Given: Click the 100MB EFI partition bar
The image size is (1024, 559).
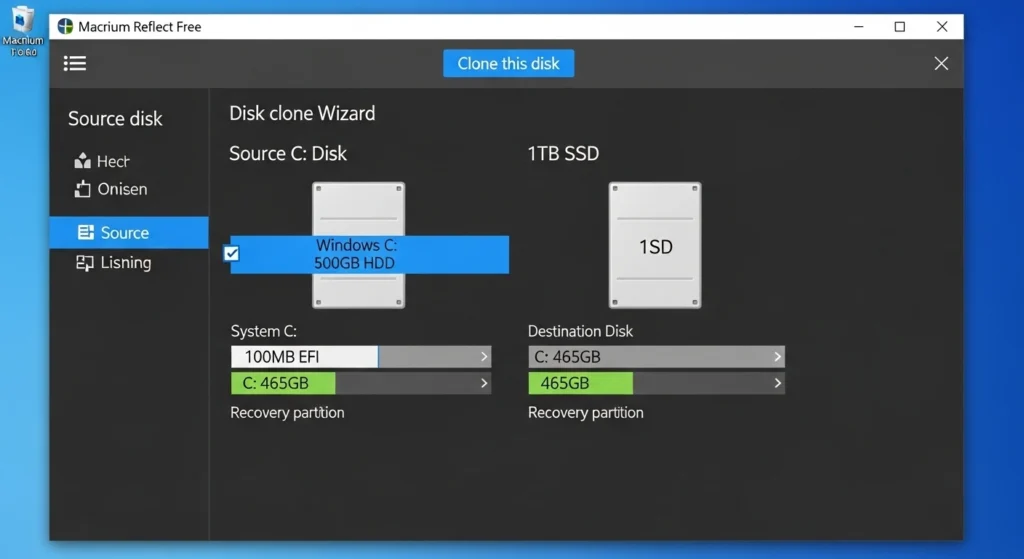Looking at the screenshot, I should click(x=361, y=357).
